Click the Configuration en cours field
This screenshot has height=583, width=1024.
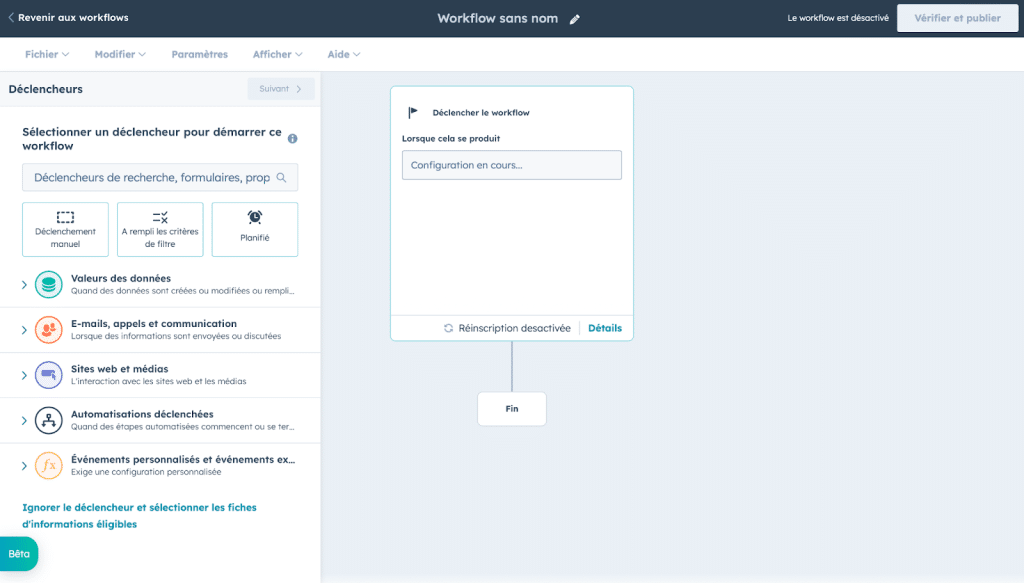511,165
